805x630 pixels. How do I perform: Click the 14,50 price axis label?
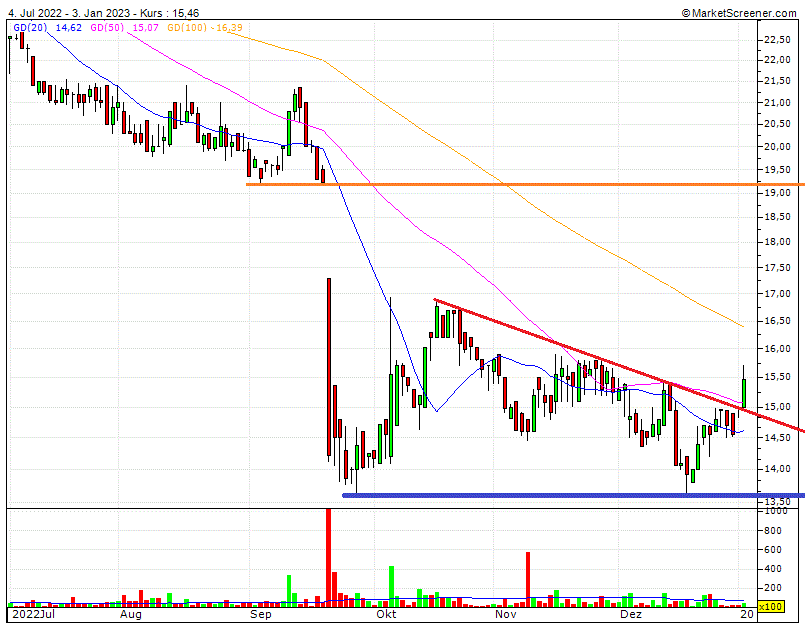[777, 438]
